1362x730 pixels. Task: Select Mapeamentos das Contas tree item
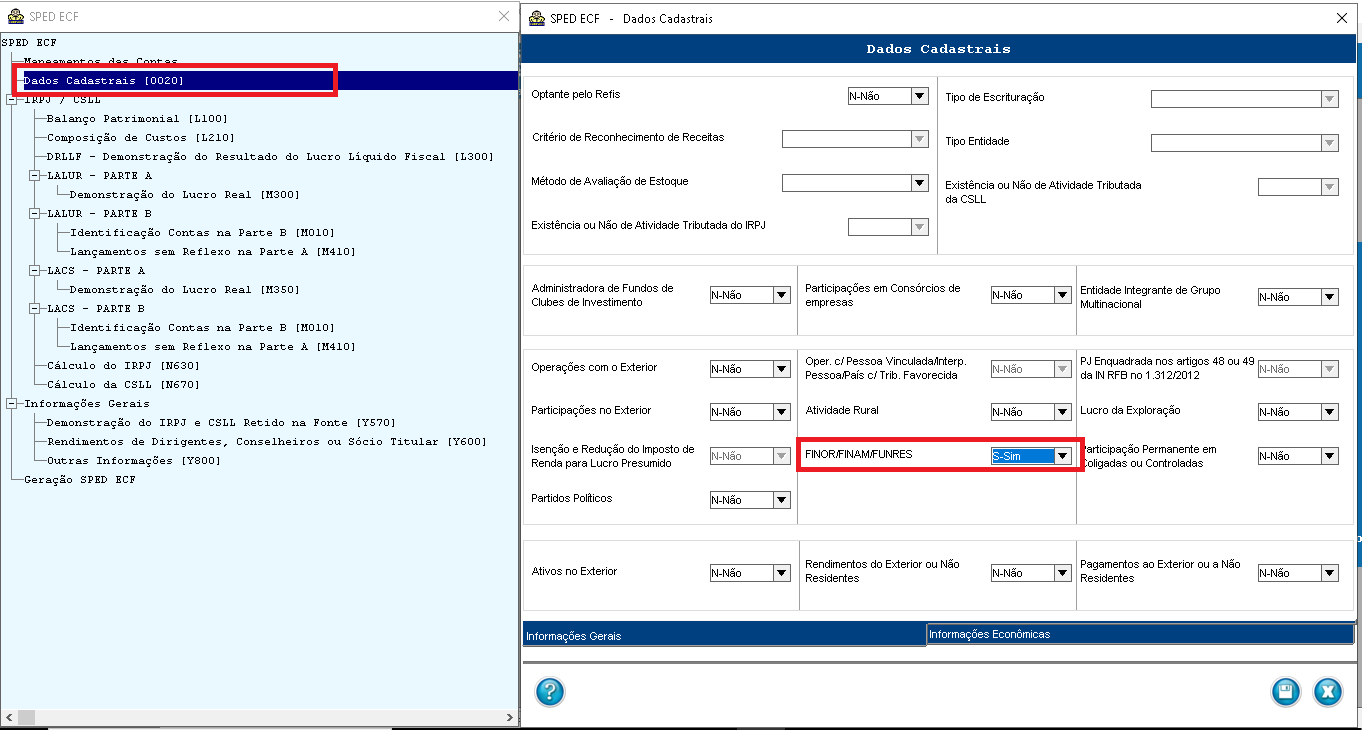point(100,62)
